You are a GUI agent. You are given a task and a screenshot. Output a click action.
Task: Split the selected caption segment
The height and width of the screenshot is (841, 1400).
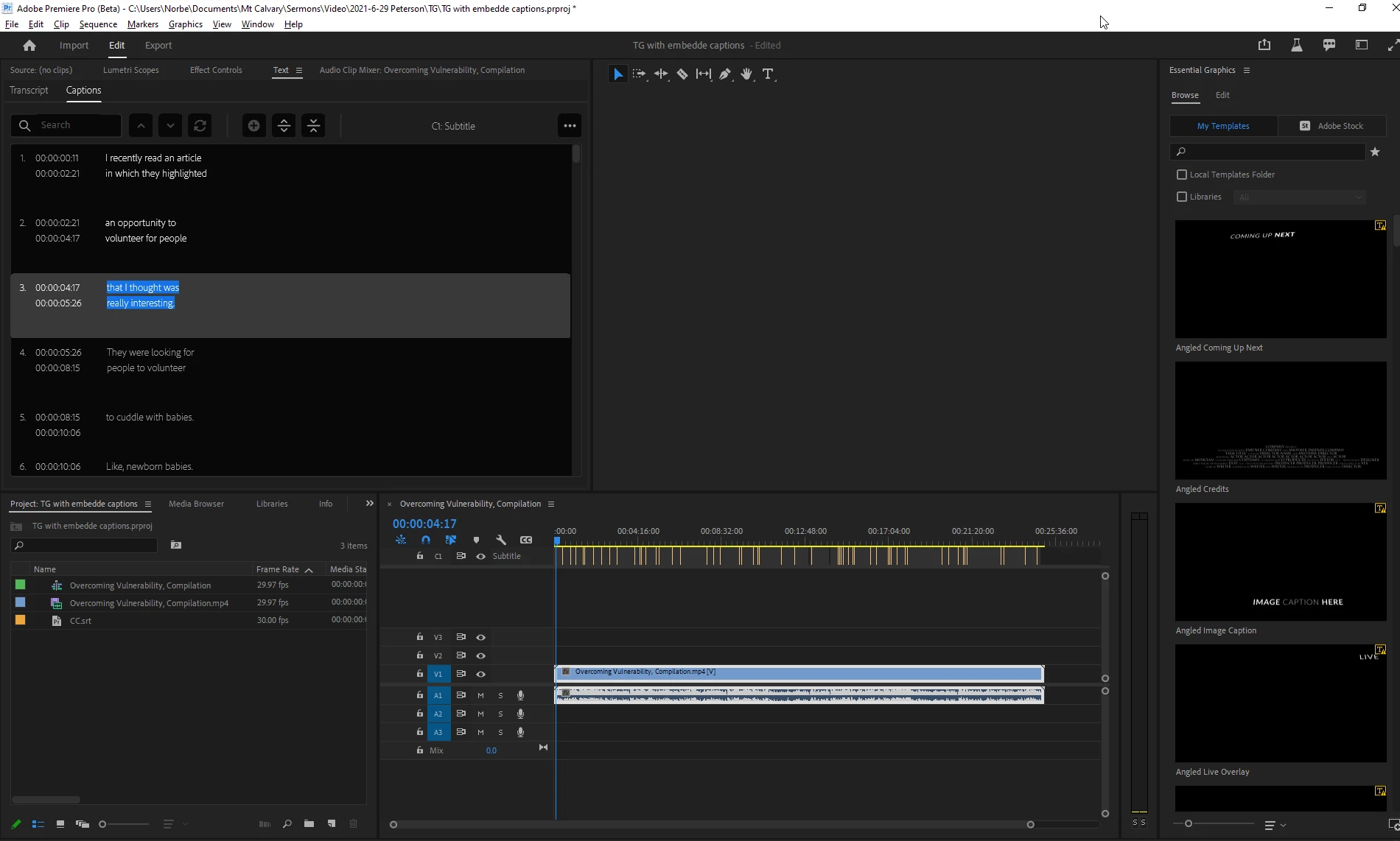click(x=284, y=126)
